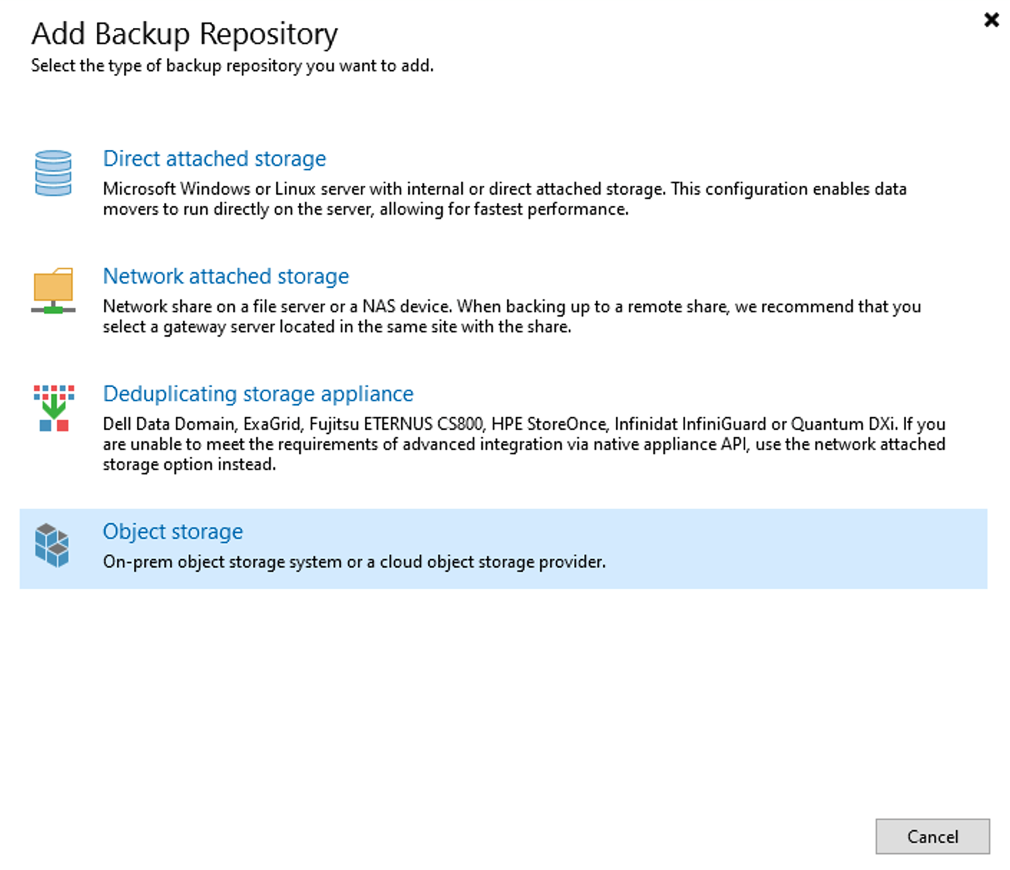Select the Direct attached storage option
This screenshot has width=1010, height=870.
tap(214, 158)
